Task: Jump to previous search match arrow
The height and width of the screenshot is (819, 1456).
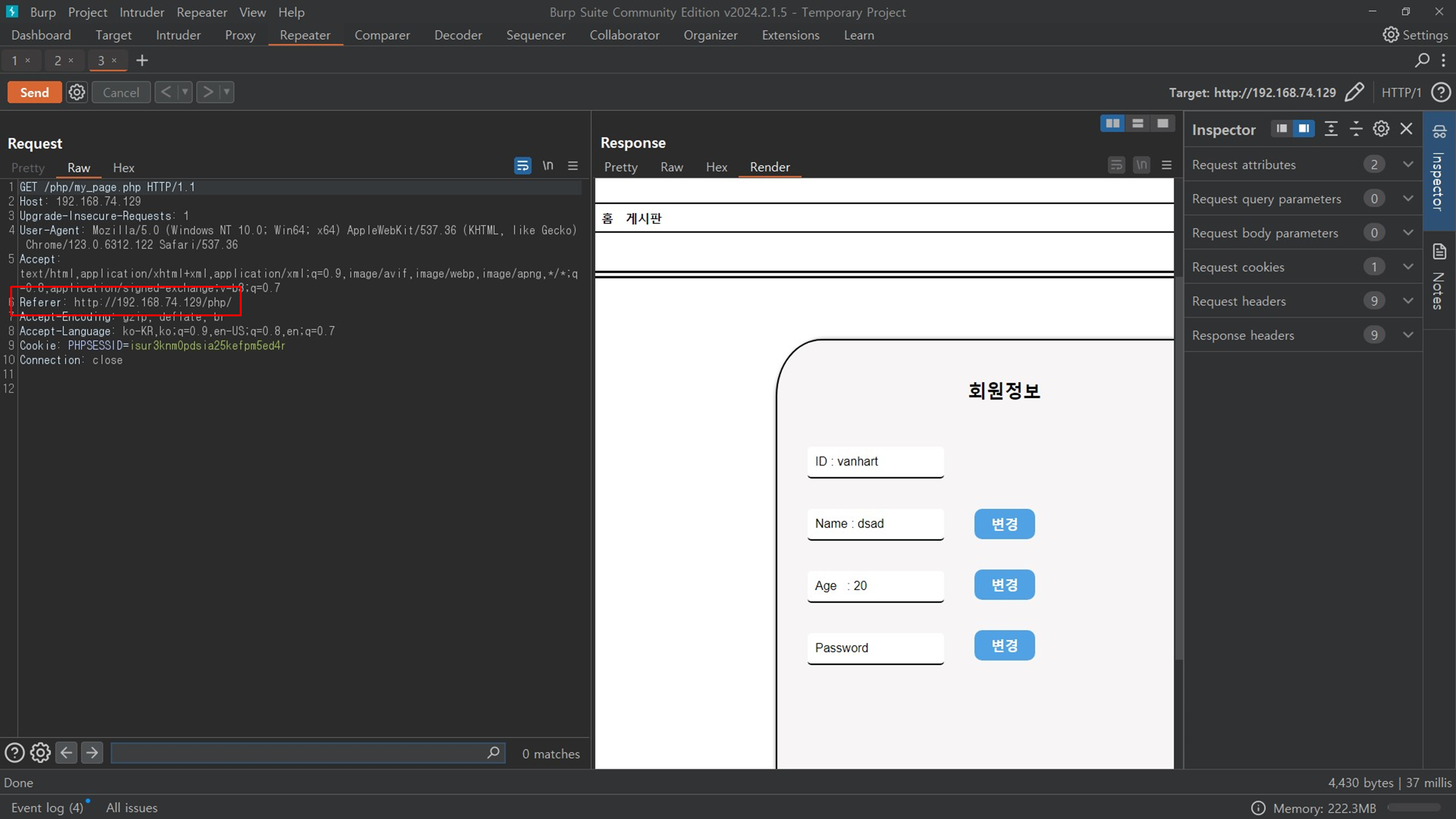Action: (x=66, y=753)
